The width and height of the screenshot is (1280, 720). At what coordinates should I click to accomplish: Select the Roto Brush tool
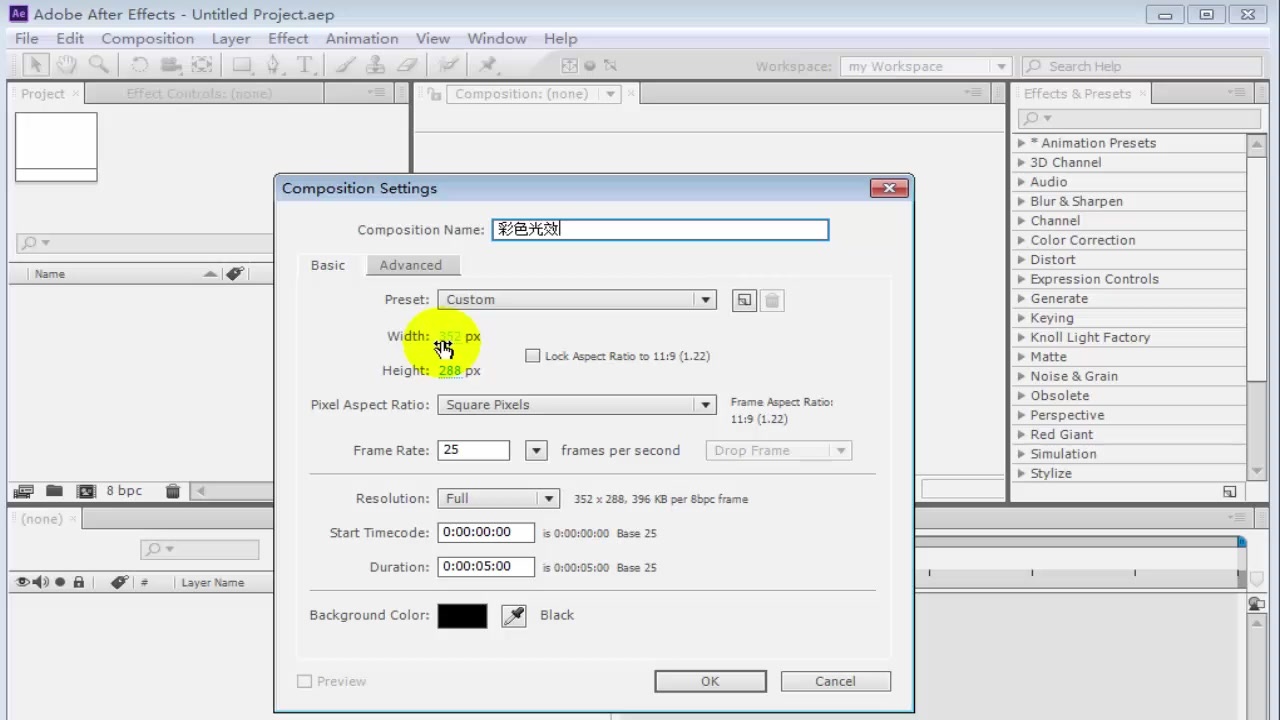click(x=449, y=65)
